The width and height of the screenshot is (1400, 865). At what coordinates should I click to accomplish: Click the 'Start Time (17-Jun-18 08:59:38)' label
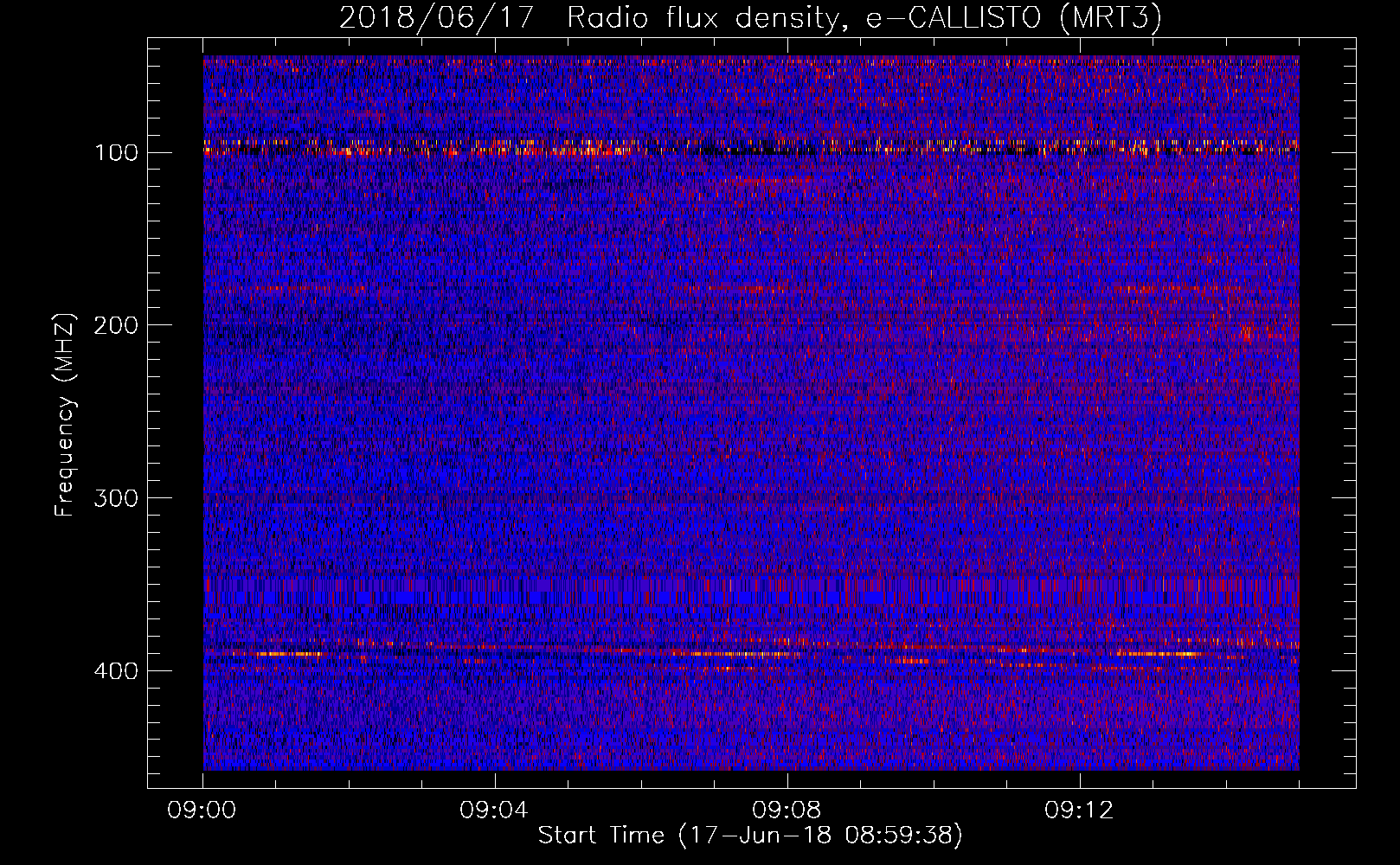tap(750, 836)
